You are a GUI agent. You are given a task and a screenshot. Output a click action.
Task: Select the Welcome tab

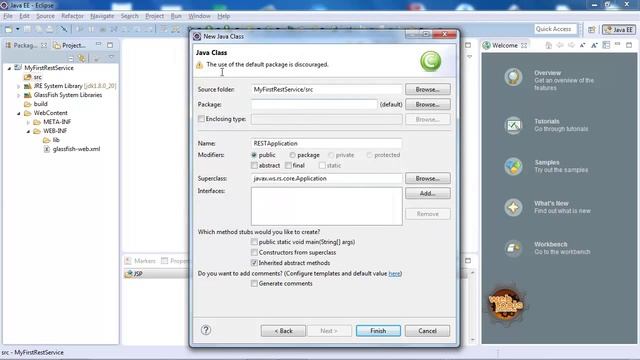tap(504, 45)
